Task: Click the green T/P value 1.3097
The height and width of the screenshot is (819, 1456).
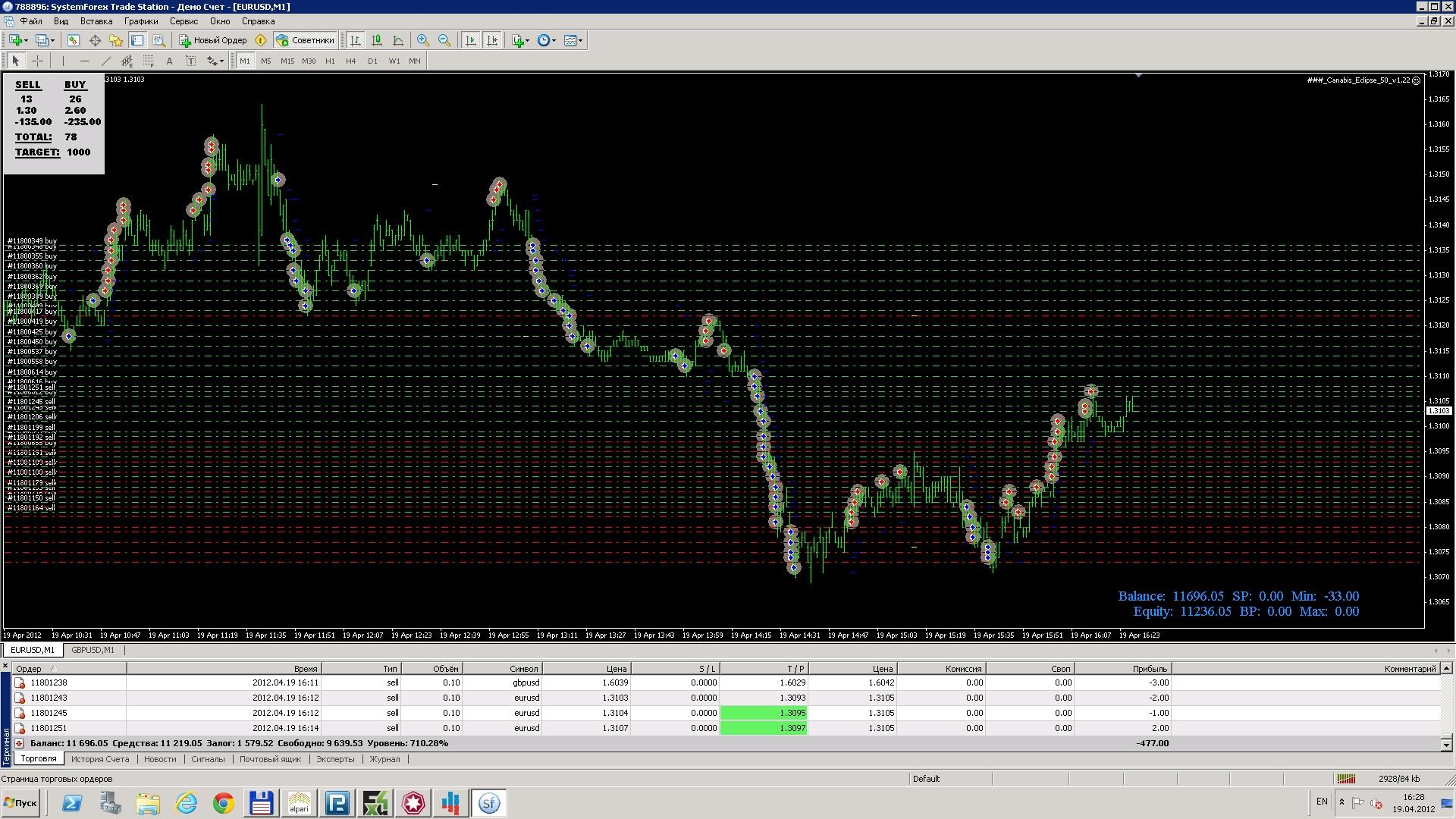Action: coord(764,728)
